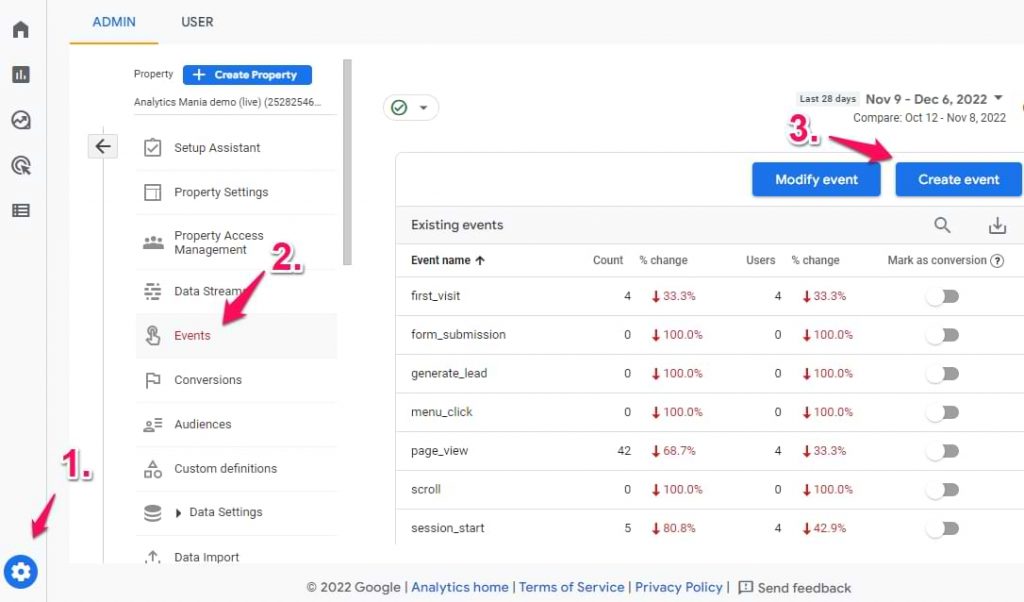Download the existing events list
The image size is (1024, 602).
[x=997, y=225]
